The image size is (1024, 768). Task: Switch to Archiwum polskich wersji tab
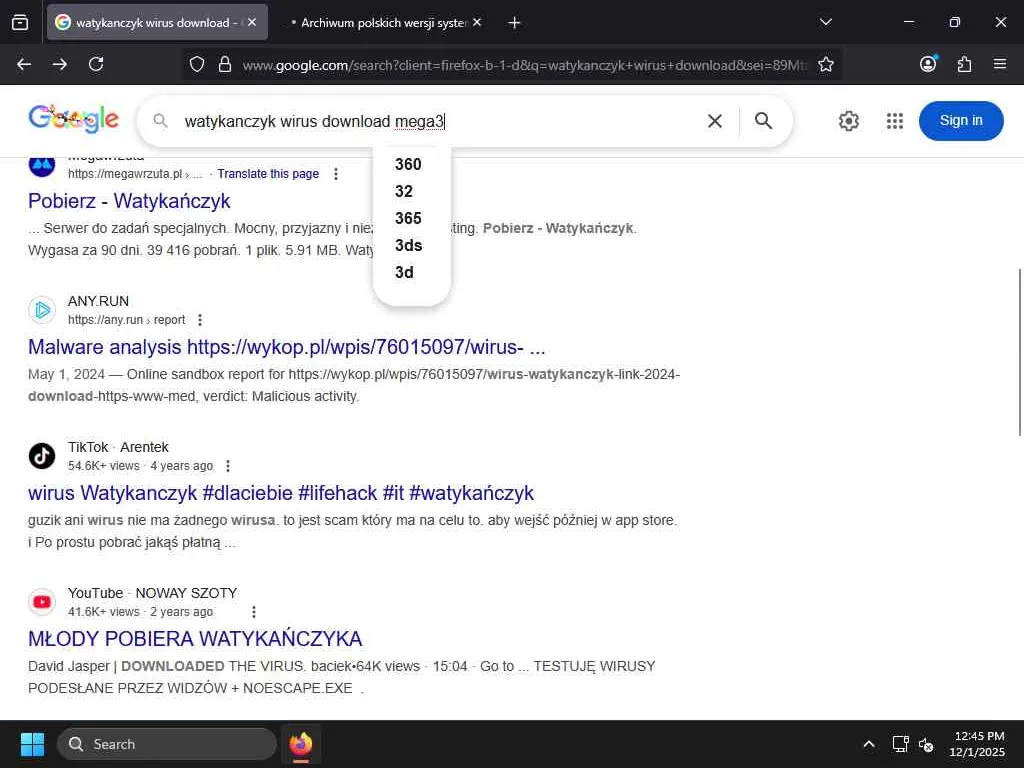[384, 22]
